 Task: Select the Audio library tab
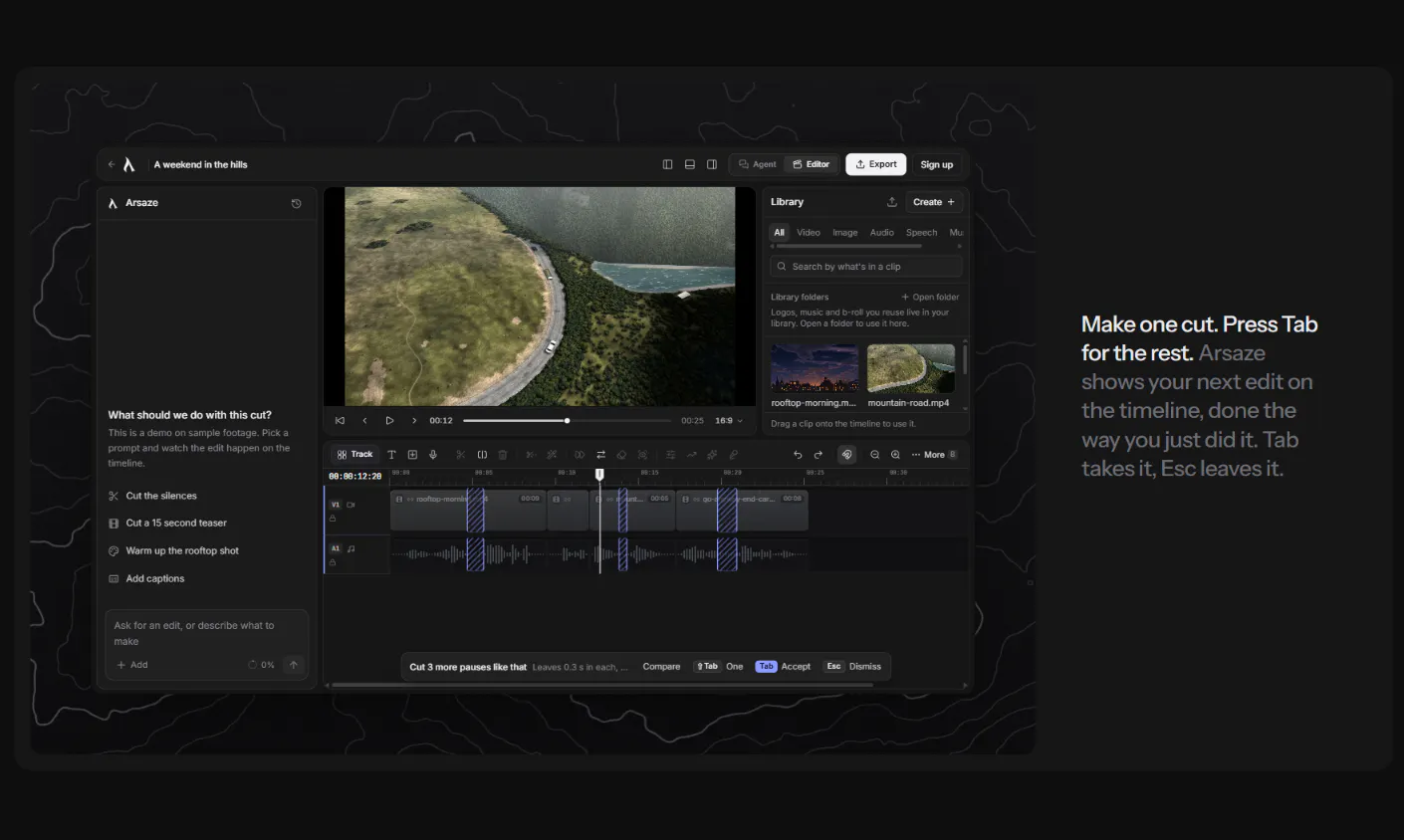[882, 233]
